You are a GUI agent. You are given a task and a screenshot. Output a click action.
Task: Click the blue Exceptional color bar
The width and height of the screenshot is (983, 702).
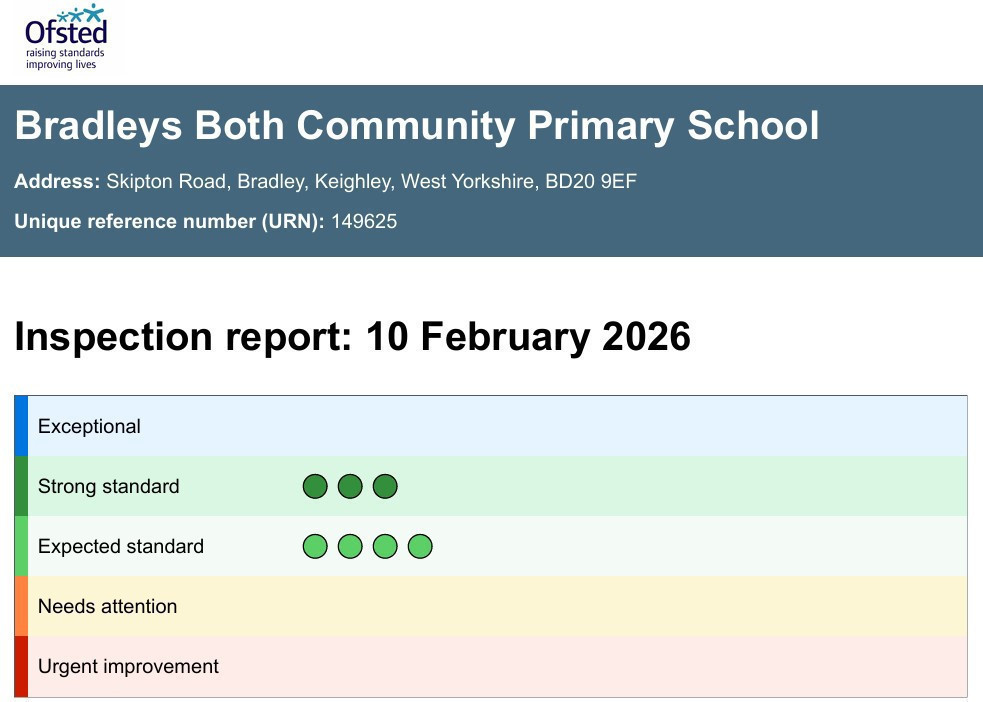point(21,426)
